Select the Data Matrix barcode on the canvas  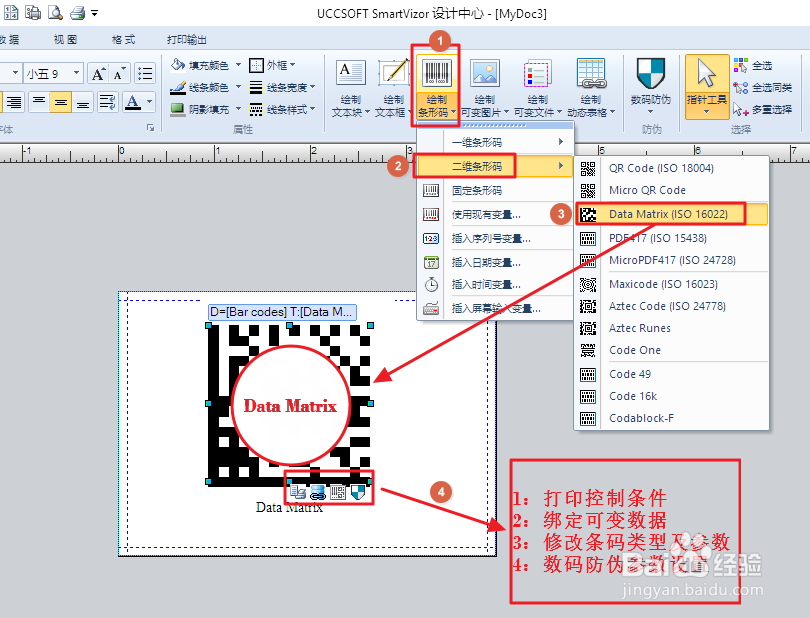point(290,400)
